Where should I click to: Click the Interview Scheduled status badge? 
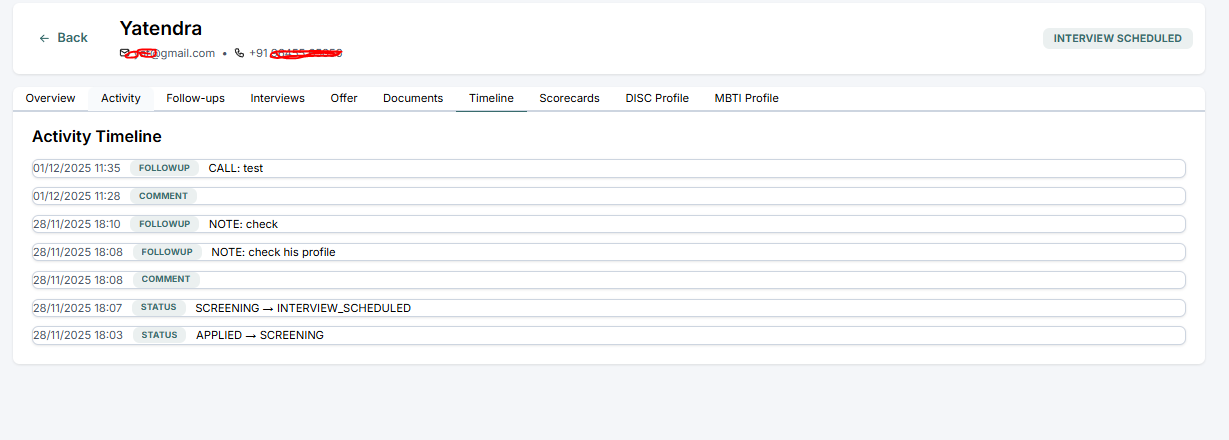pos(1117,38)
